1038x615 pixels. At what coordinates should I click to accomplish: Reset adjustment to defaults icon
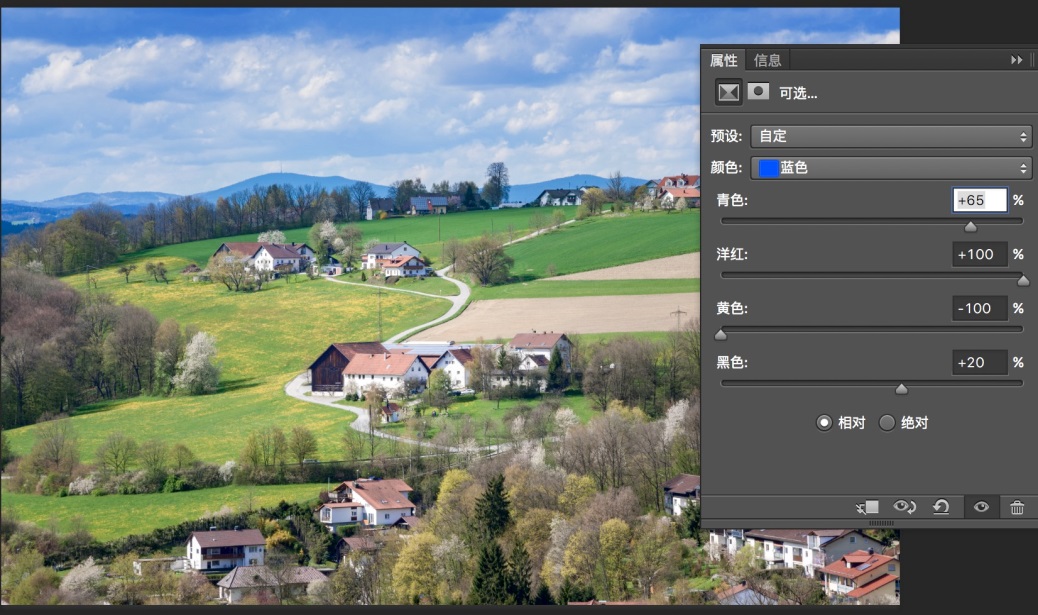coord(941,507)
